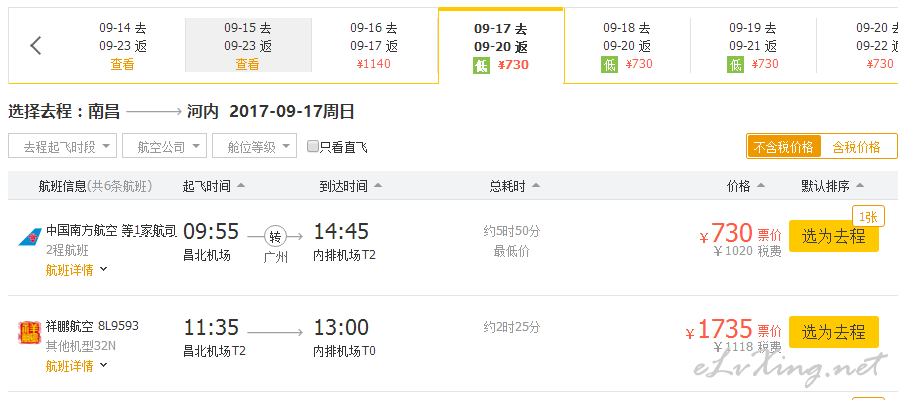The image size is (898, 400).
Task: Go to previous dates with left arrow
Action: [36, 45]
